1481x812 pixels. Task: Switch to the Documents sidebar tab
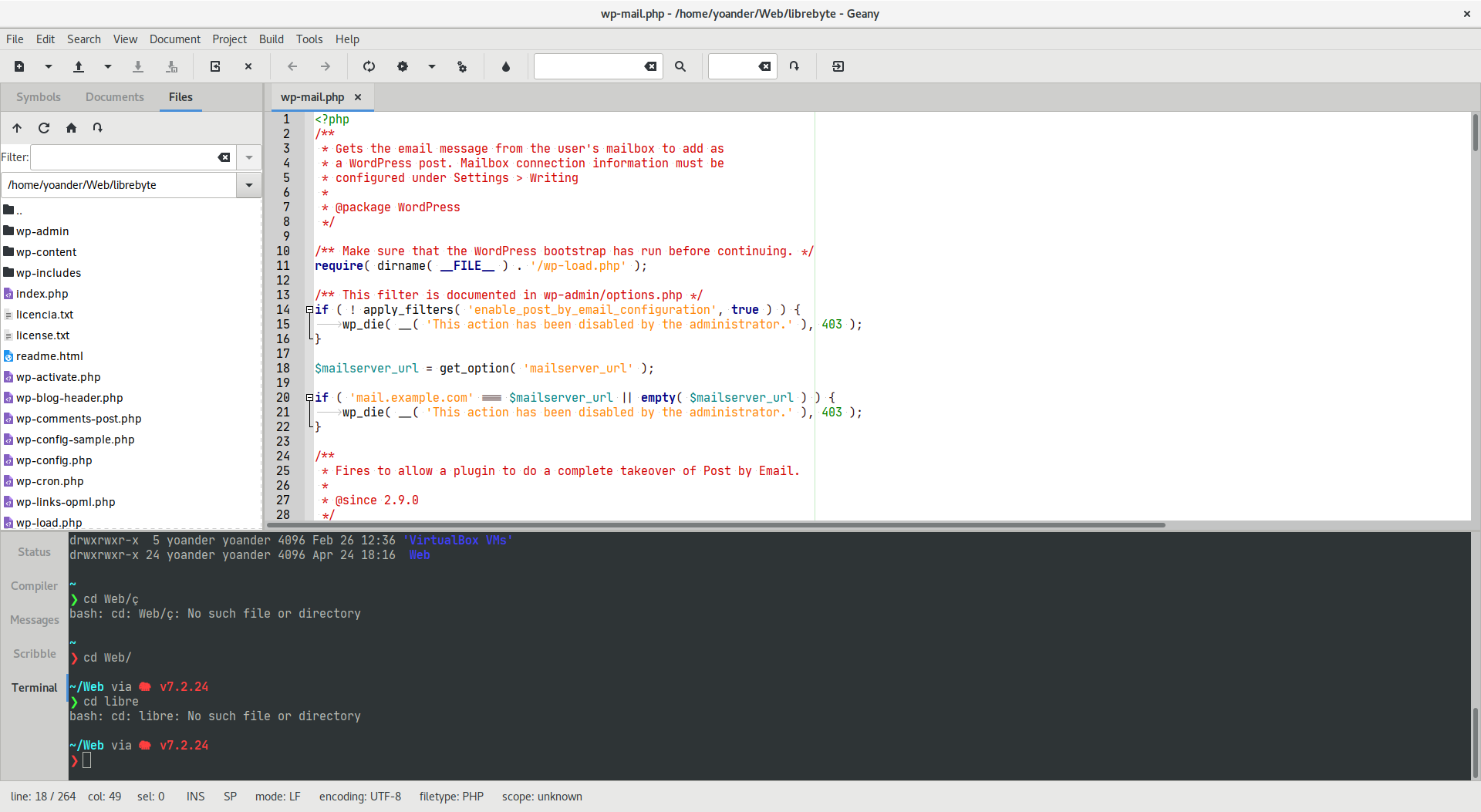coord(115,97)
